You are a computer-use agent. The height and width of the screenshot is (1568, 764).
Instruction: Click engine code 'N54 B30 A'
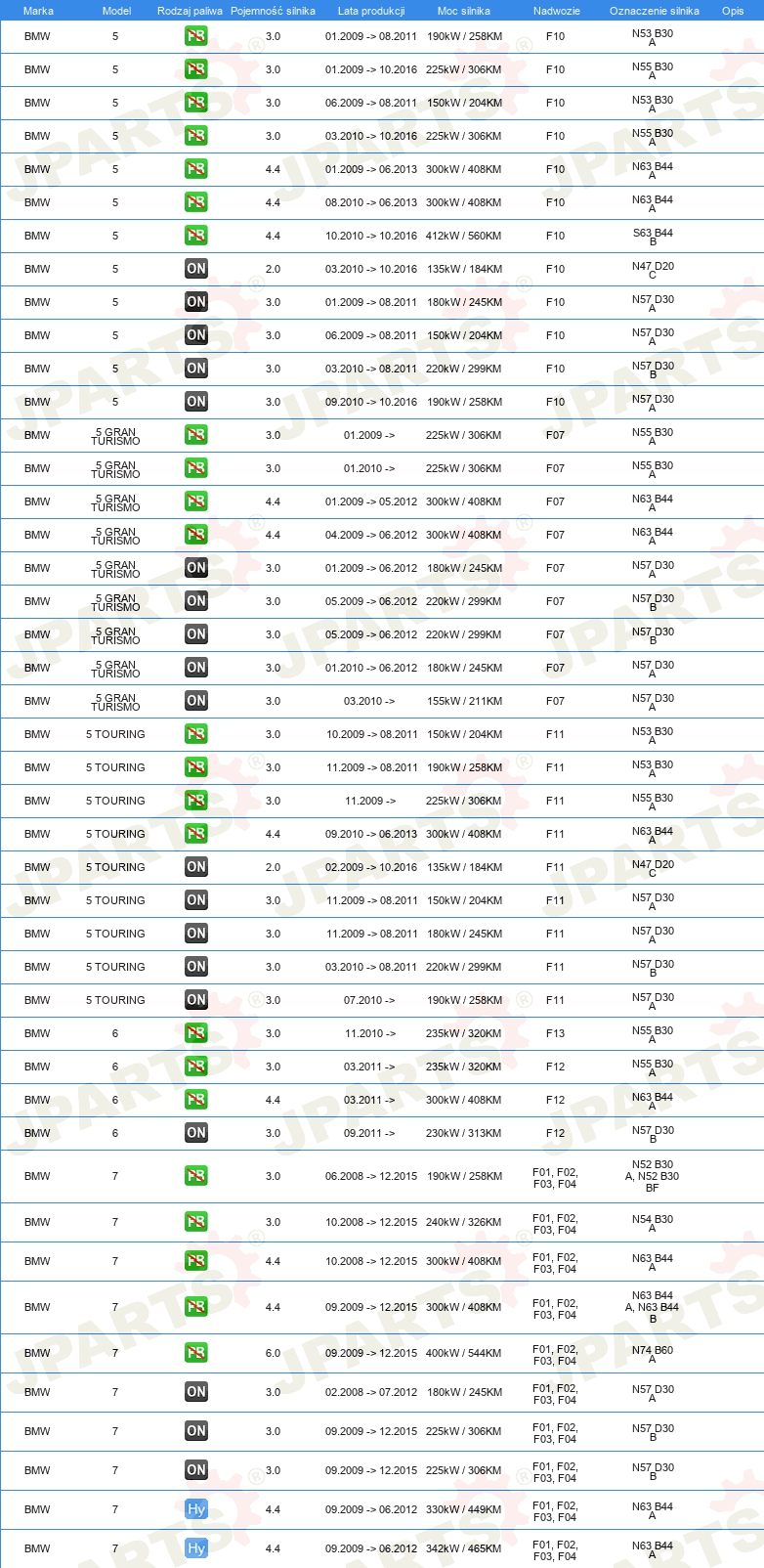point(653,1223)
